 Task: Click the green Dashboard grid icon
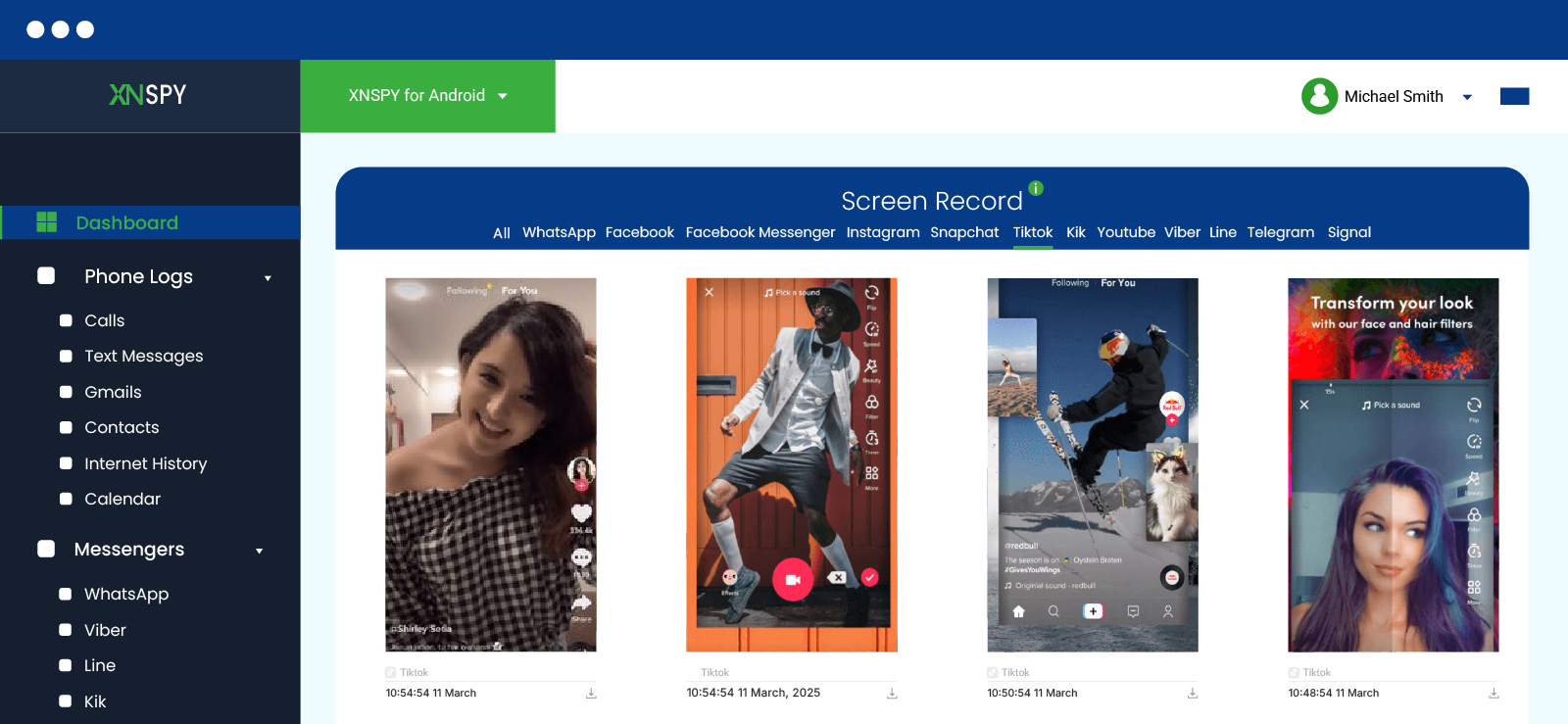pos(46,222)
